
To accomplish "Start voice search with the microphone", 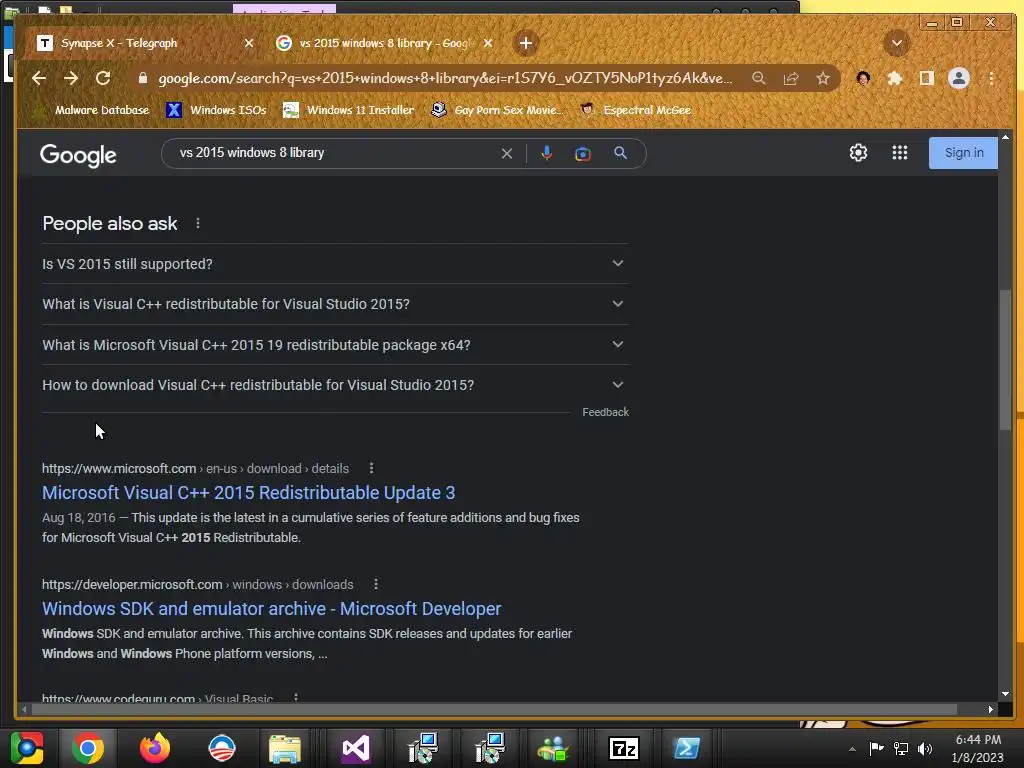I will (x=547, y=153).
